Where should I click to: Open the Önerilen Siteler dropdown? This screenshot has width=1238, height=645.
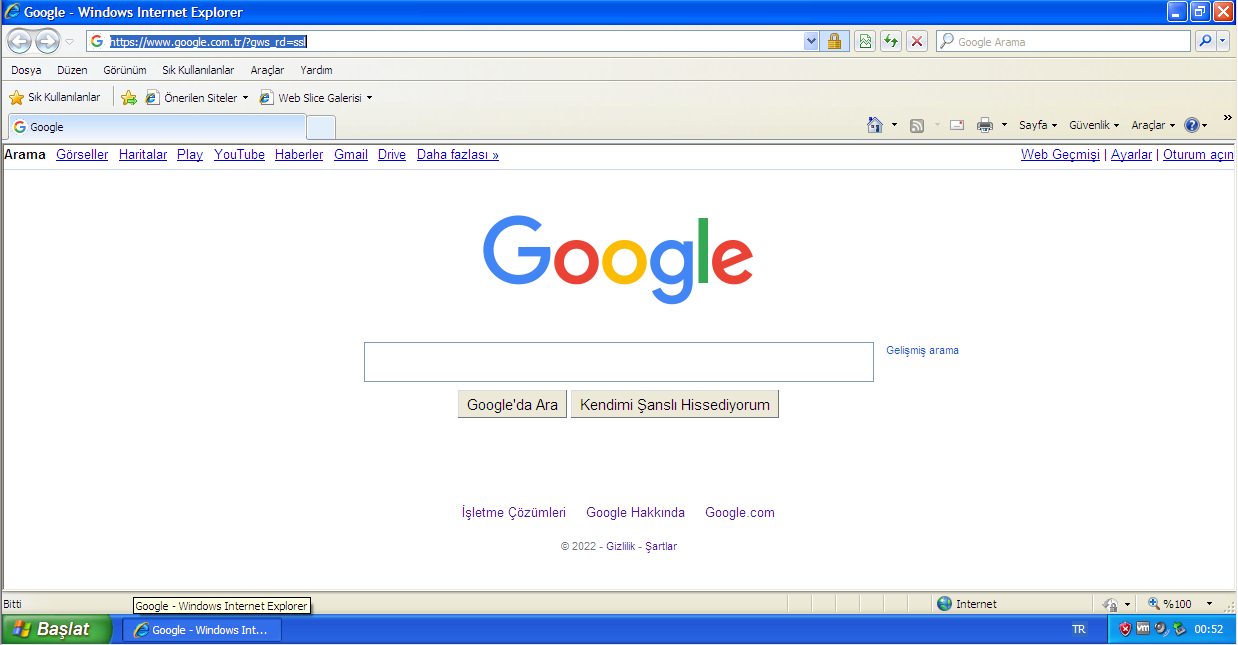(x=197, y=98)
